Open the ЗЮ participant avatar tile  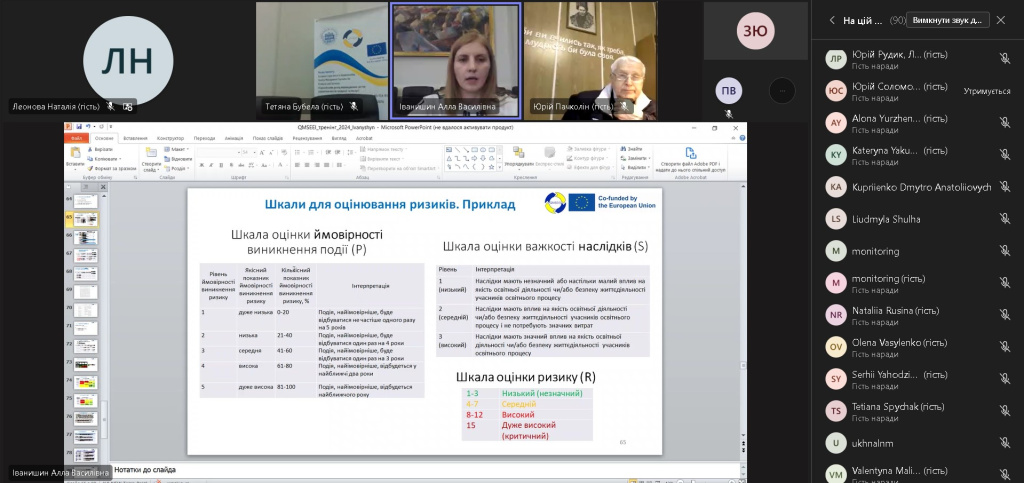click(x=755, y=31)
